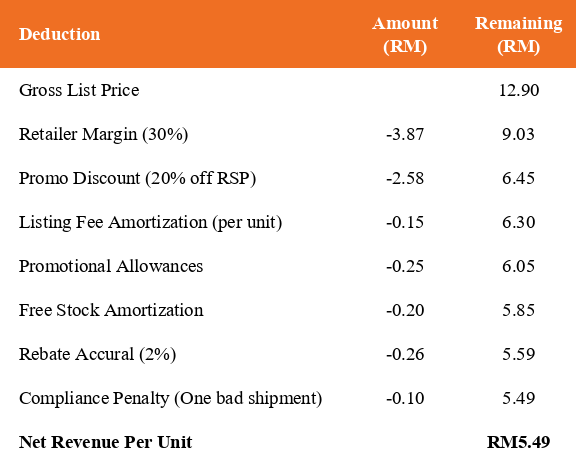Select the Rebate Accural (2%) label
576x464 pixels.
point(97,354)
